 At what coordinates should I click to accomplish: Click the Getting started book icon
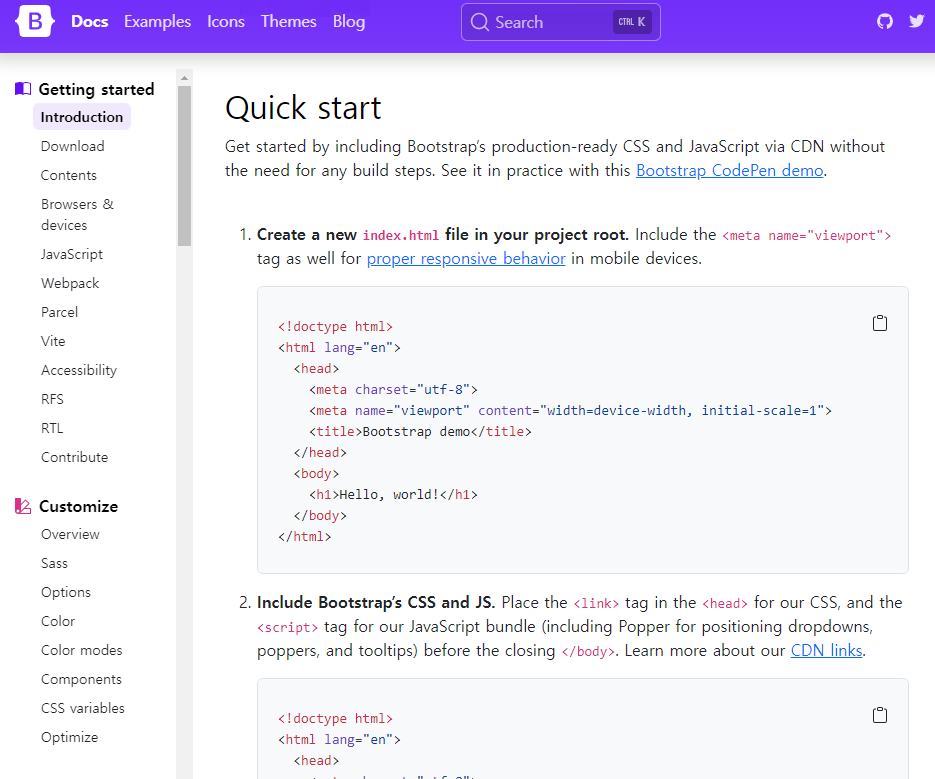23,89
